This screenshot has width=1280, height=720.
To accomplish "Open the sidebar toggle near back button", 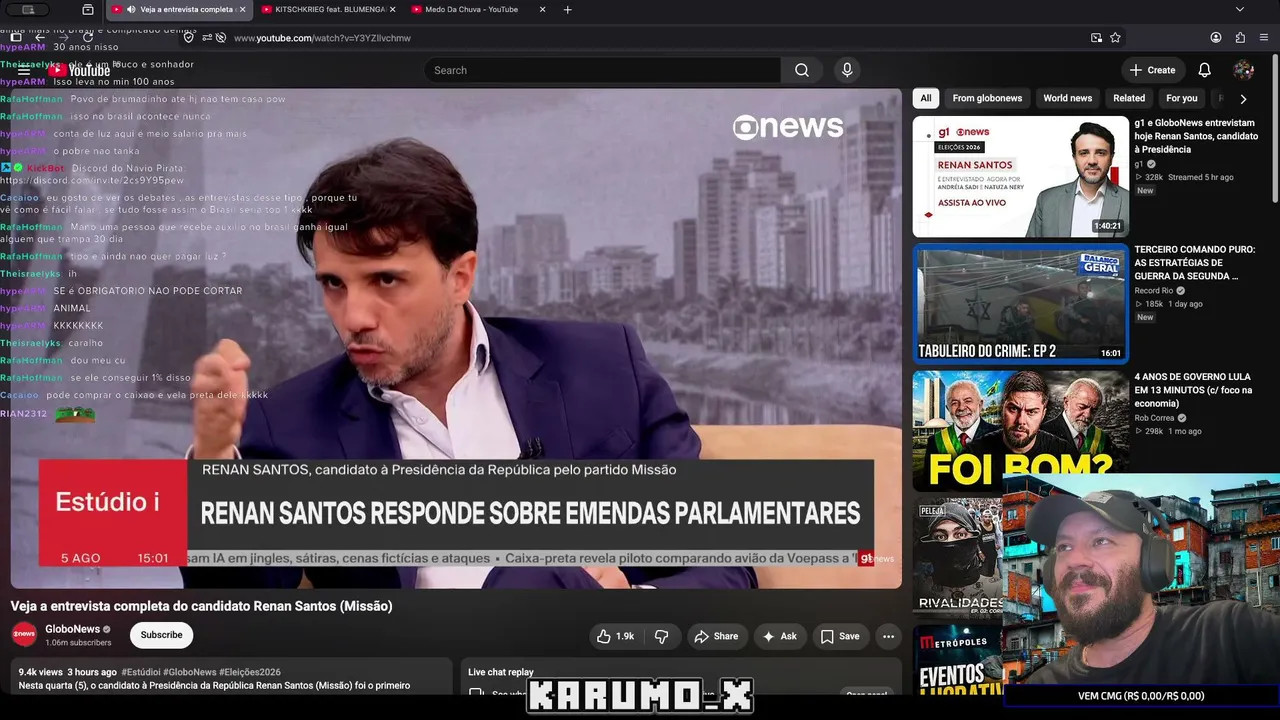I will point(16,38).
